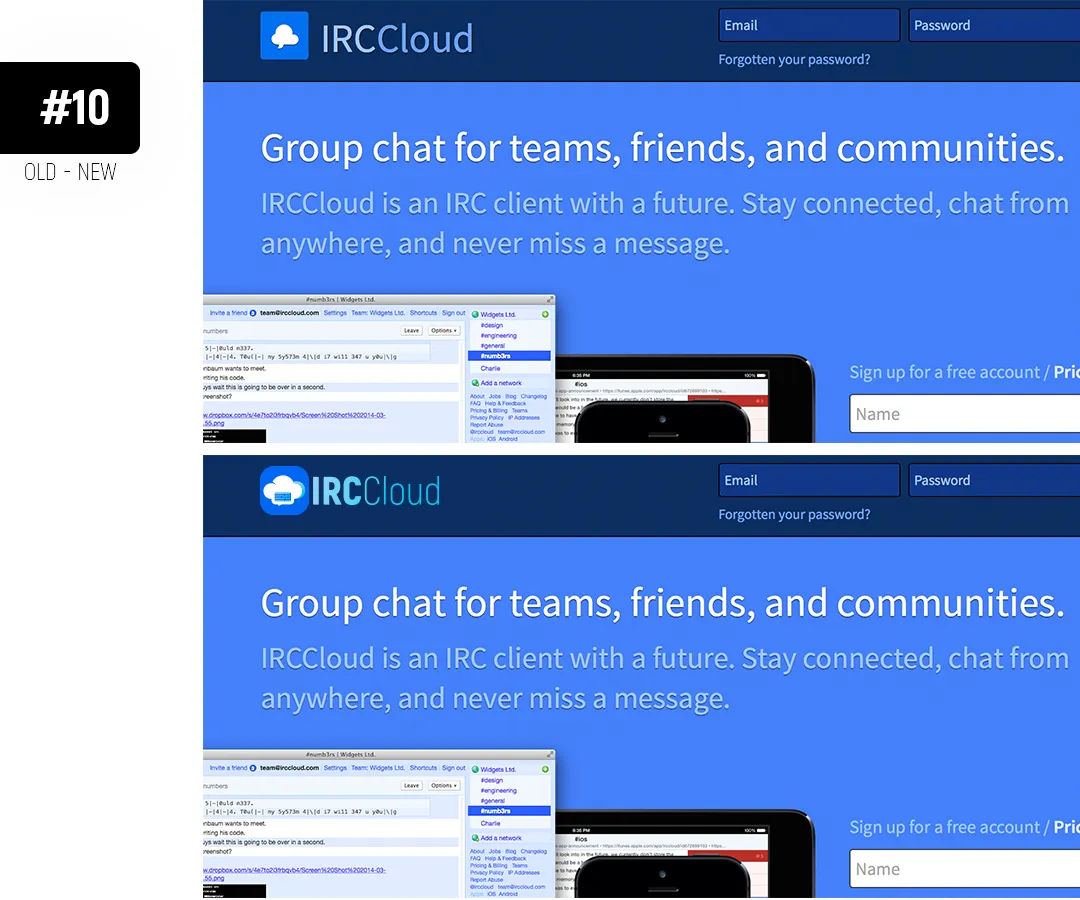Select highlighted #numb3rs channel on new-logo page
Image resolution: width=1080 pixels, height=900 pixels.
(x=509, y=811)
